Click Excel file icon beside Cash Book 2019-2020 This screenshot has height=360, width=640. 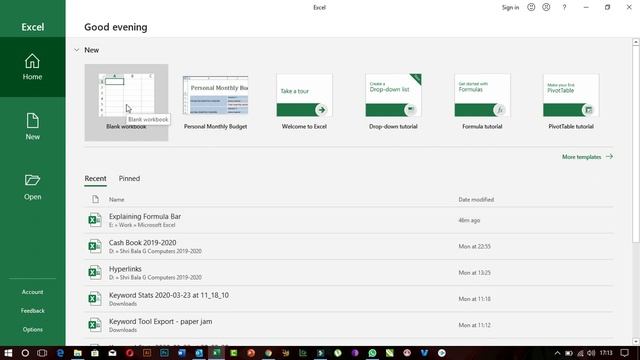95,246
